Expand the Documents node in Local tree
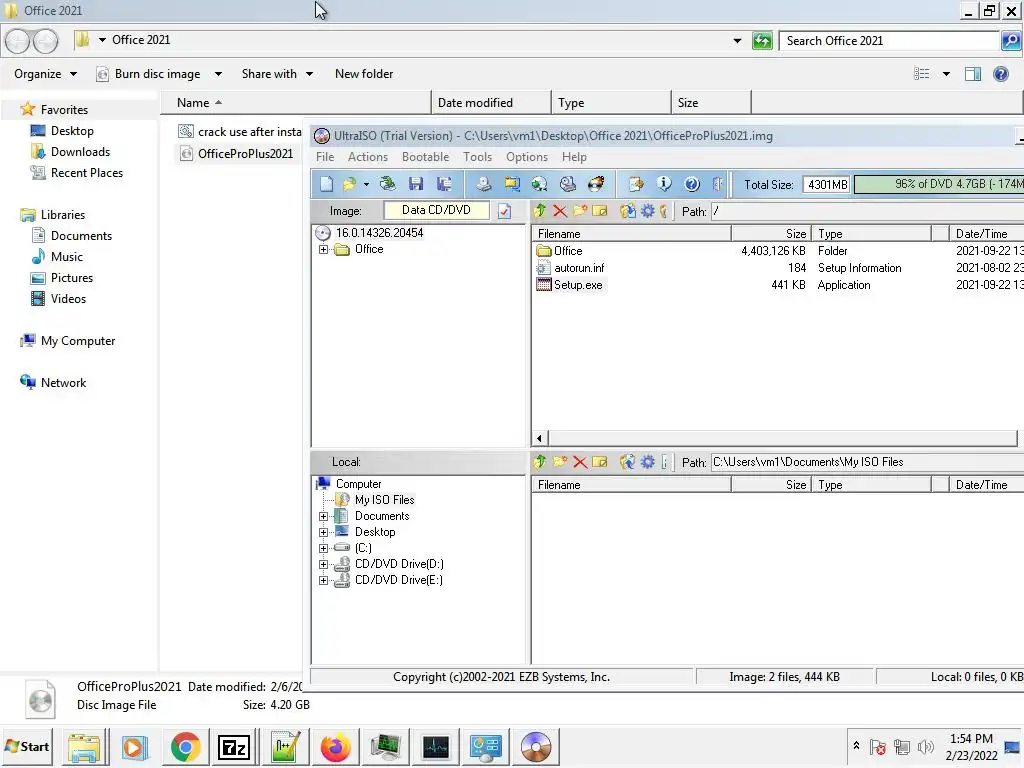This screenshot has width=1024, height=768. pyautogui.click(x=323, y=517)
